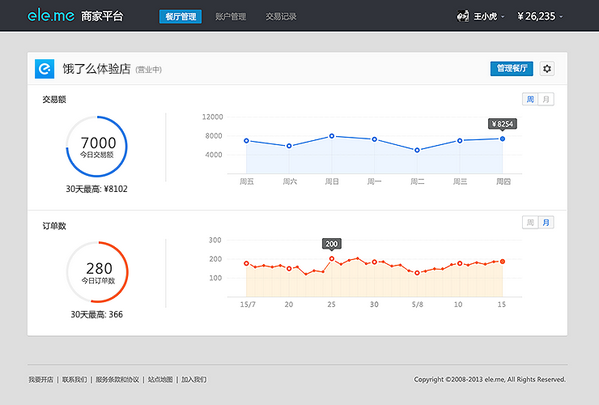Open the gear settings icon
Image resolution: width=599 pixels, height=405 pixels.
click(x=547, y=69)
